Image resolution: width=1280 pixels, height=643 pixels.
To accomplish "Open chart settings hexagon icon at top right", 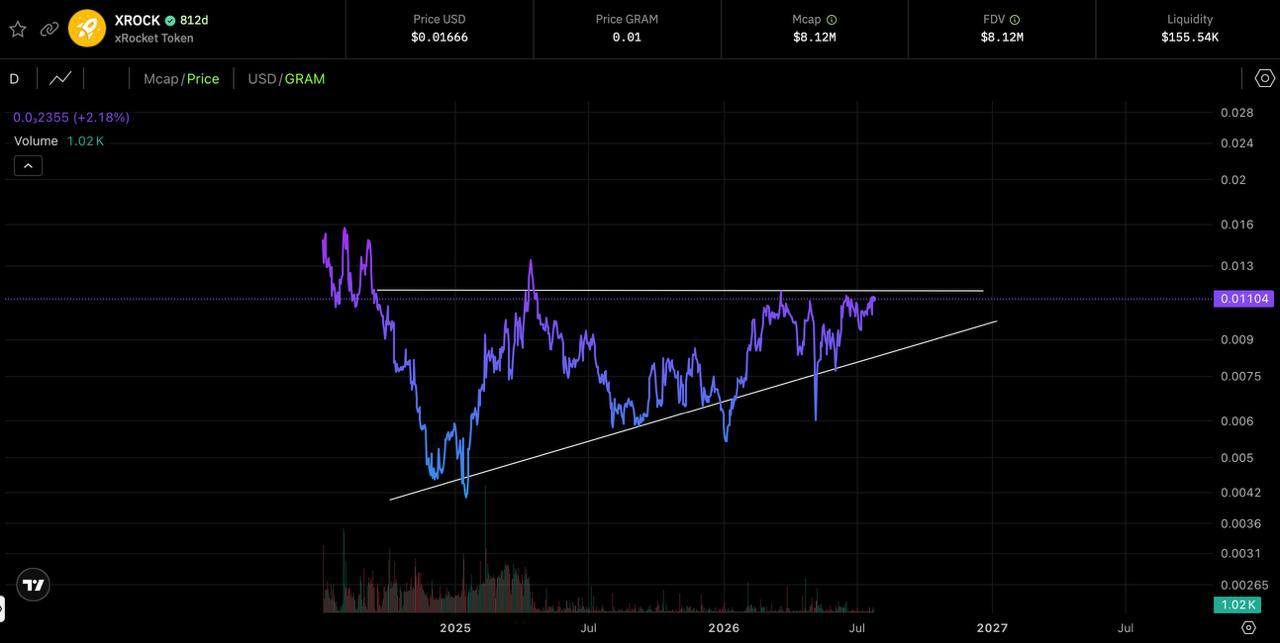I will 1264,78.
